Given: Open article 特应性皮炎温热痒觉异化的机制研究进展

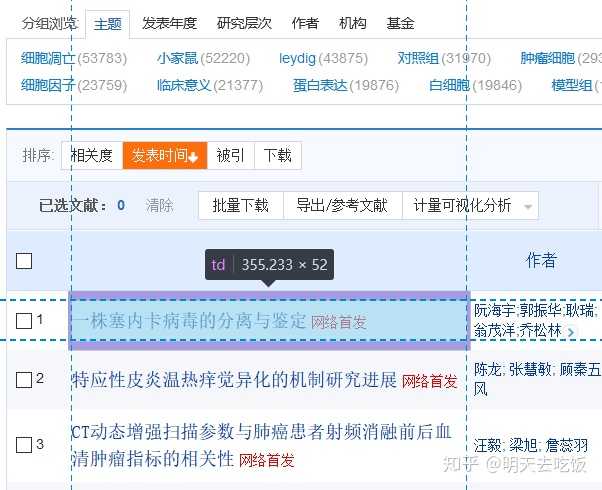Looking at the screenshot, I should pos(234,380).
